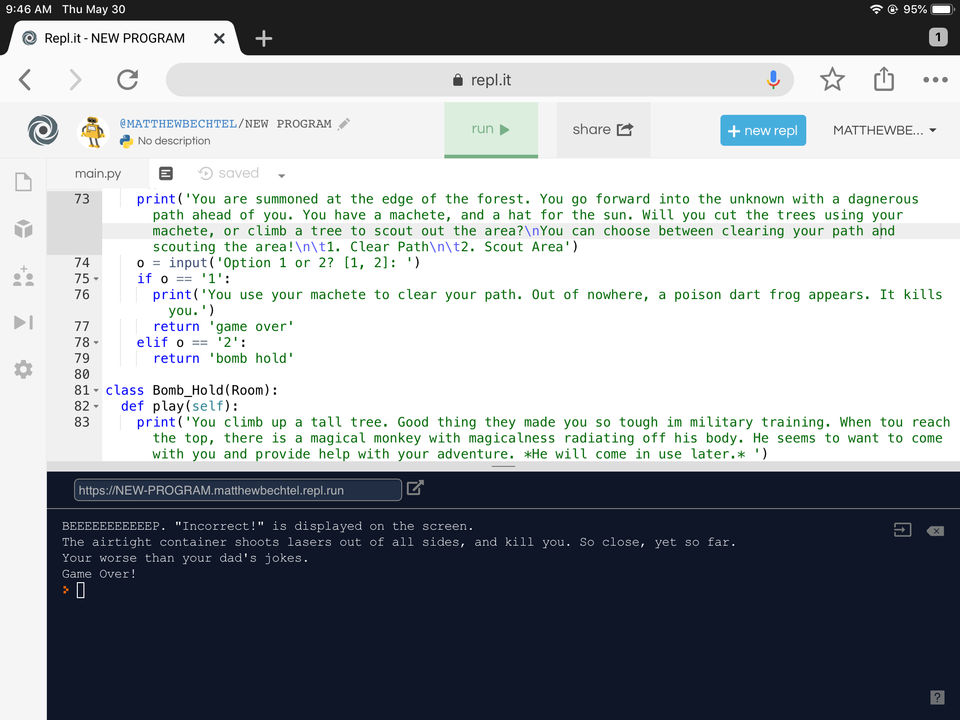Viewport: 960px width, 720px height.
Task: Select the Repl.it - NEW PROGRAM browser tab
Action: pos(114,39)
